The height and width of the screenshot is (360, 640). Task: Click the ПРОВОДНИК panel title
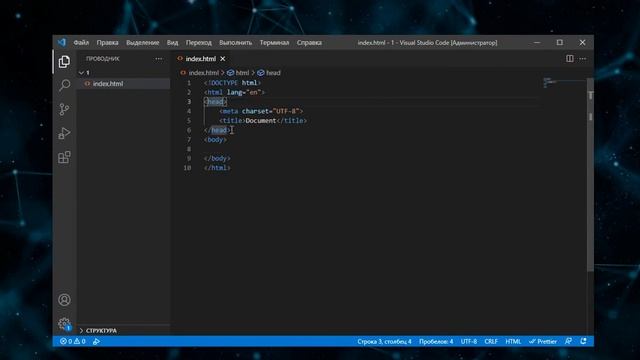tap(102, 59)
